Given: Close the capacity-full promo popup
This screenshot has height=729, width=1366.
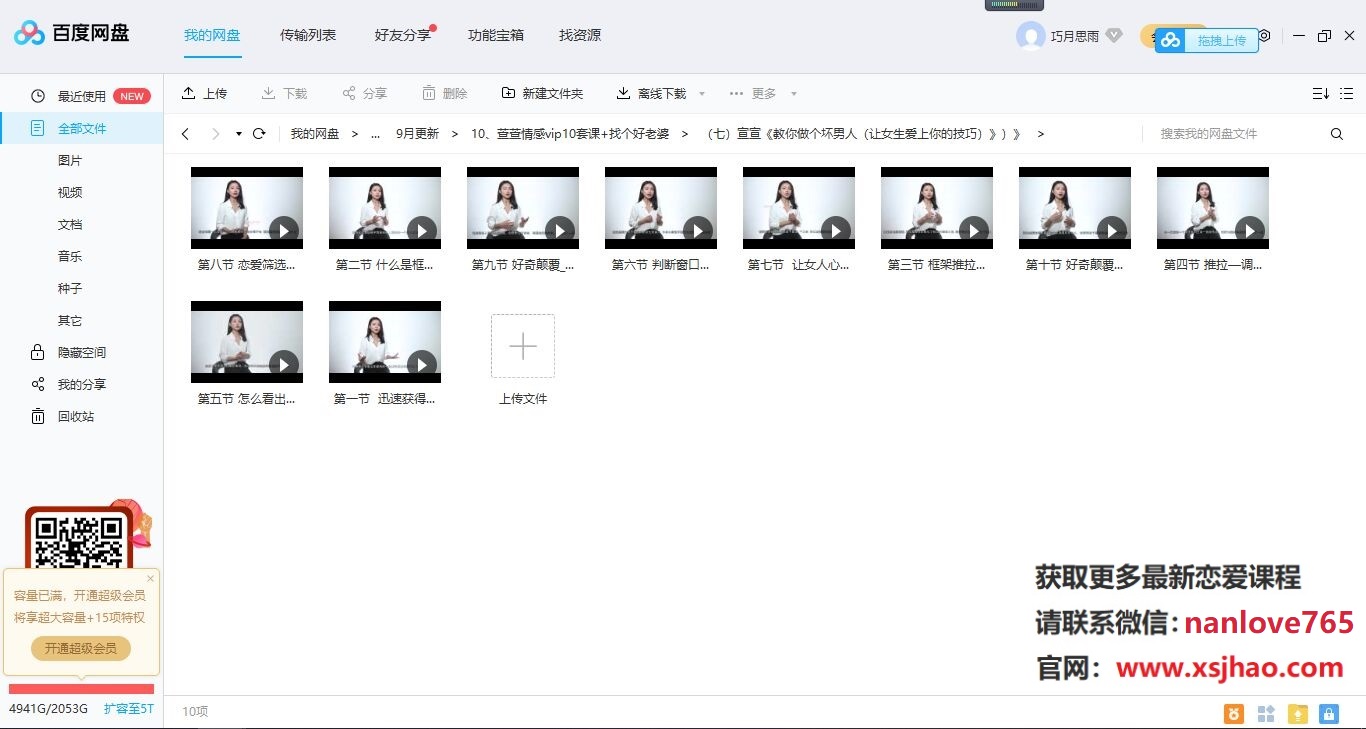Looking at the screenshot, I should 151,578.
